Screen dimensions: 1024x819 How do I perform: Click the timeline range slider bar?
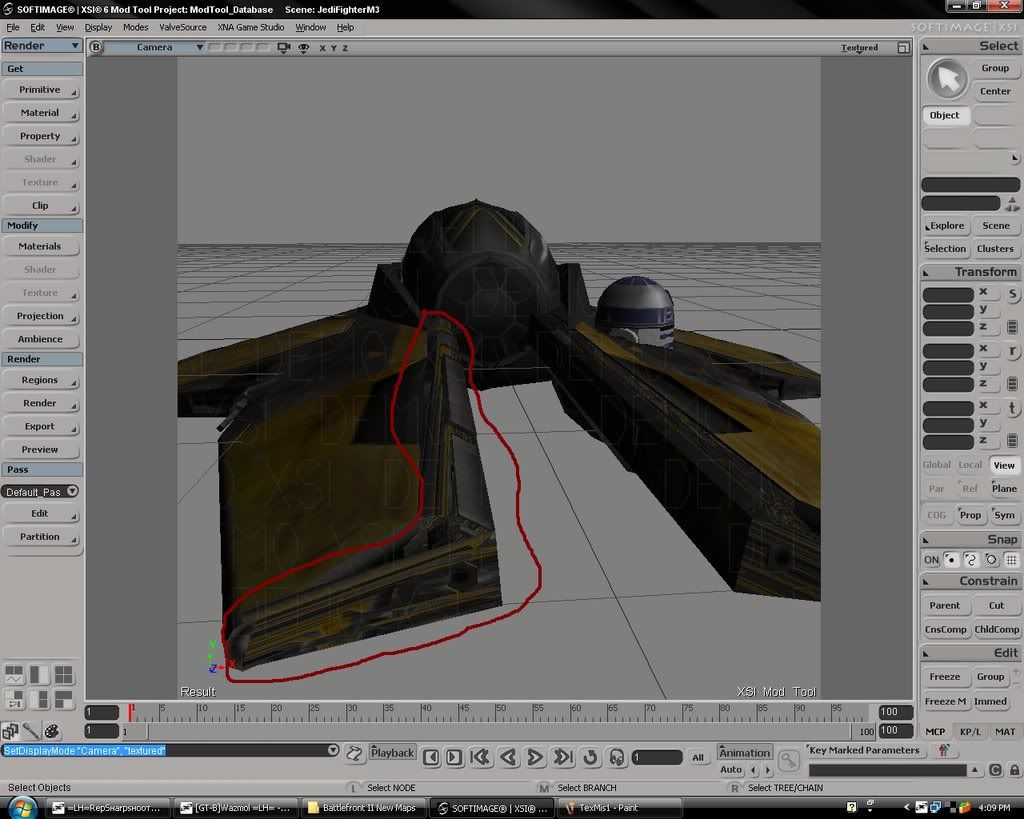pos(500,731)
